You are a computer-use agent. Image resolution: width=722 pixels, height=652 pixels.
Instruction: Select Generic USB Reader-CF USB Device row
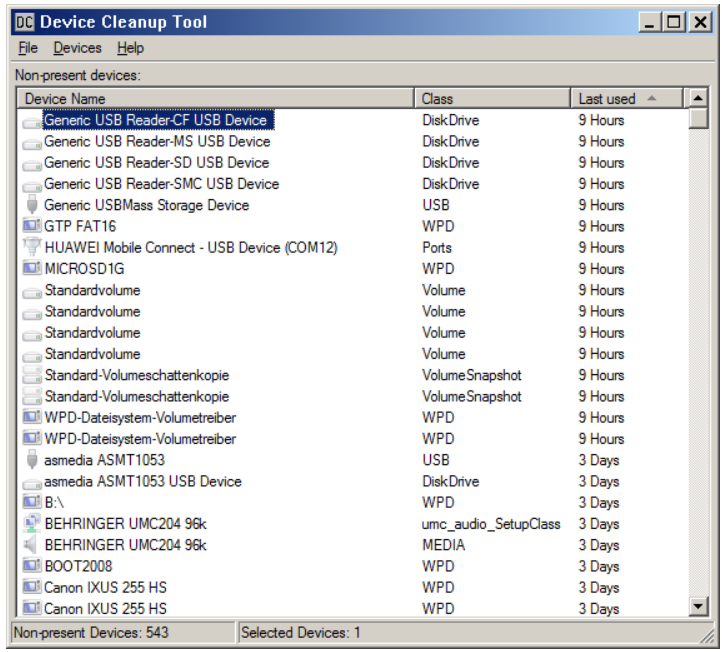(158, 120)
